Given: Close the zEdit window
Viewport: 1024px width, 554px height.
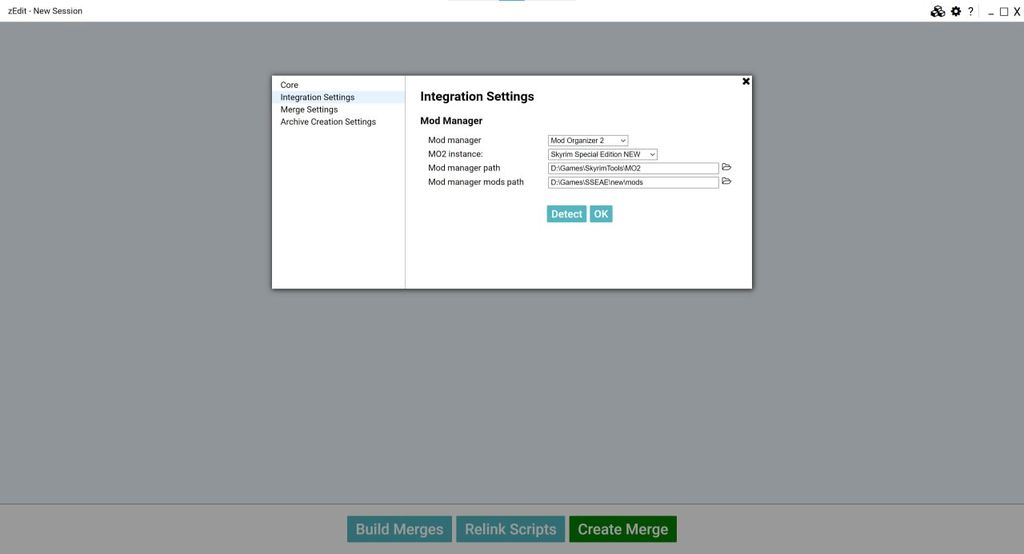Looking at the screenshot, I should point(1017,12).
